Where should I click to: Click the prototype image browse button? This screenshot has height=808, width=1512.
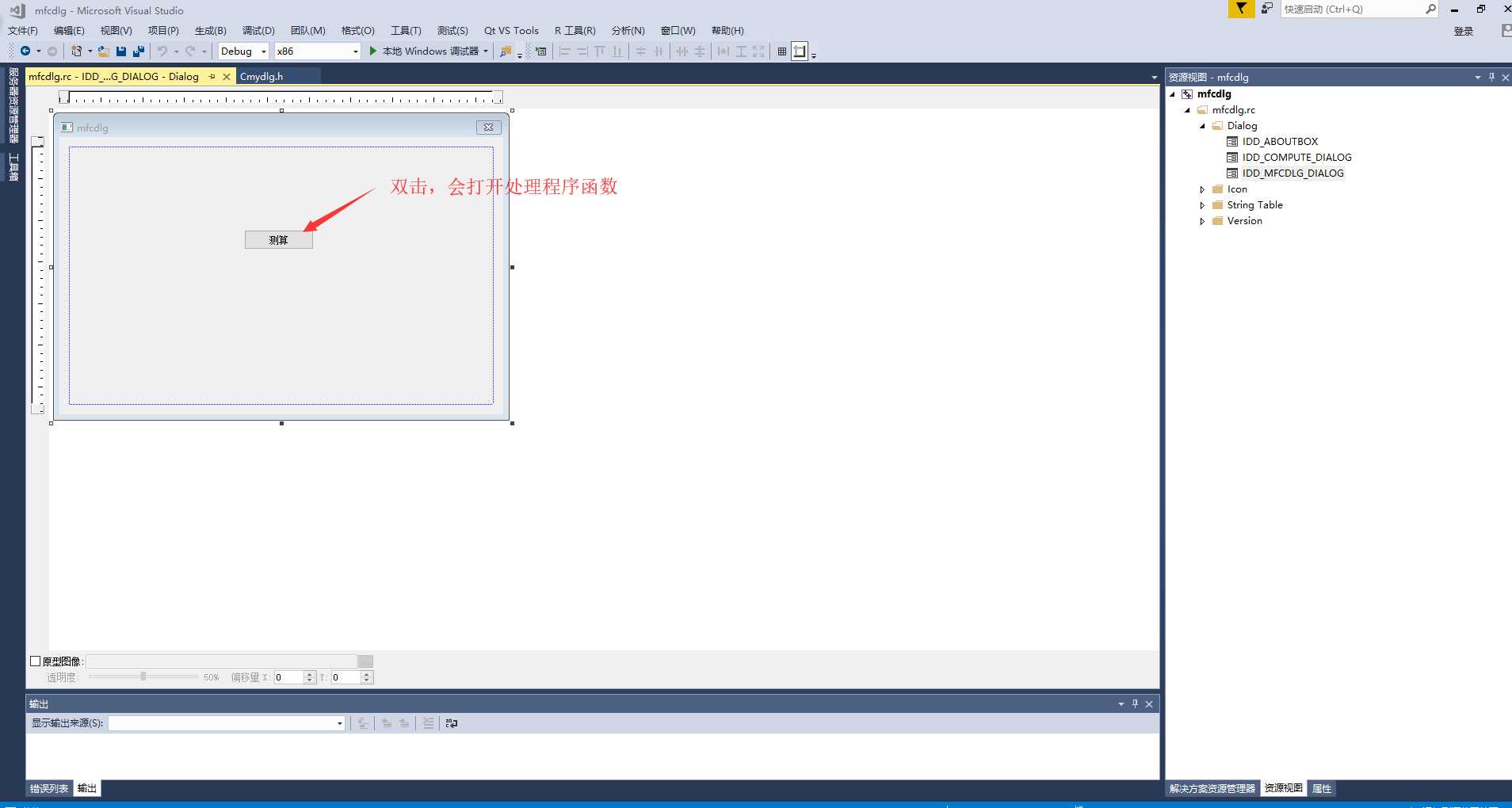click(365, 661)
